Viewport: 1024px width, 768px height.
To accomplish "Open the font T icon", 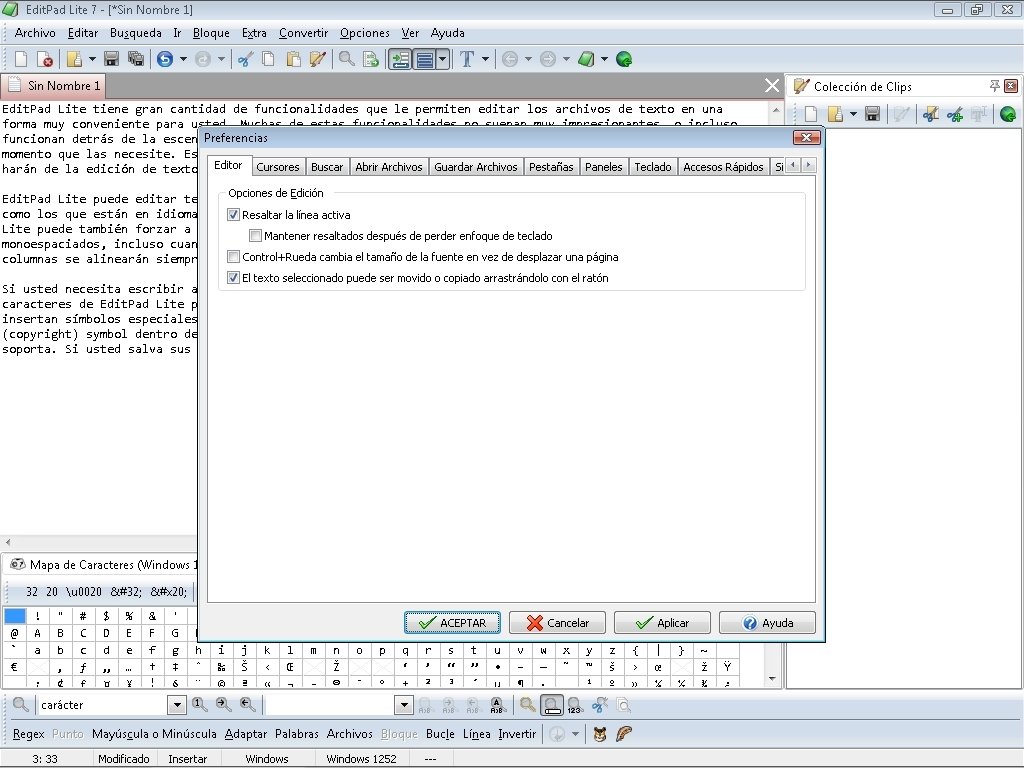I will (467, 59).
